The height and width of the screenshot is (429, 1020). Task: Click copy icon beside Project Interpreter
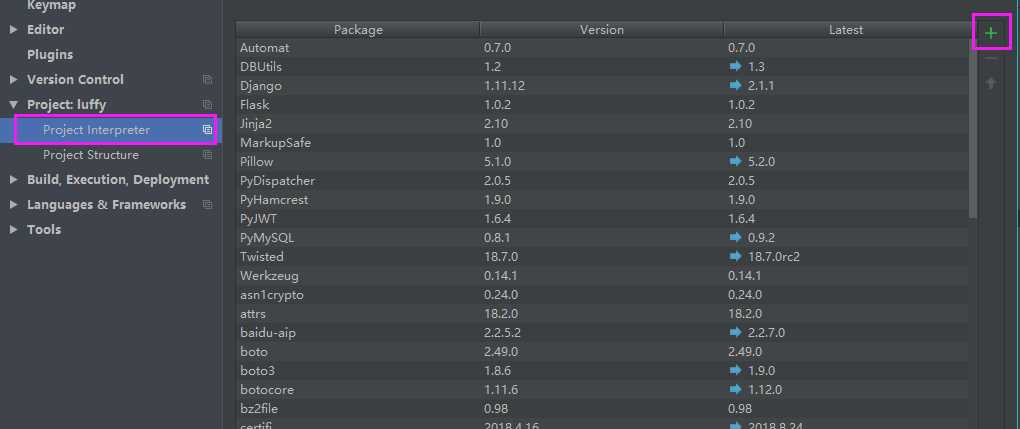pos(207,130)
